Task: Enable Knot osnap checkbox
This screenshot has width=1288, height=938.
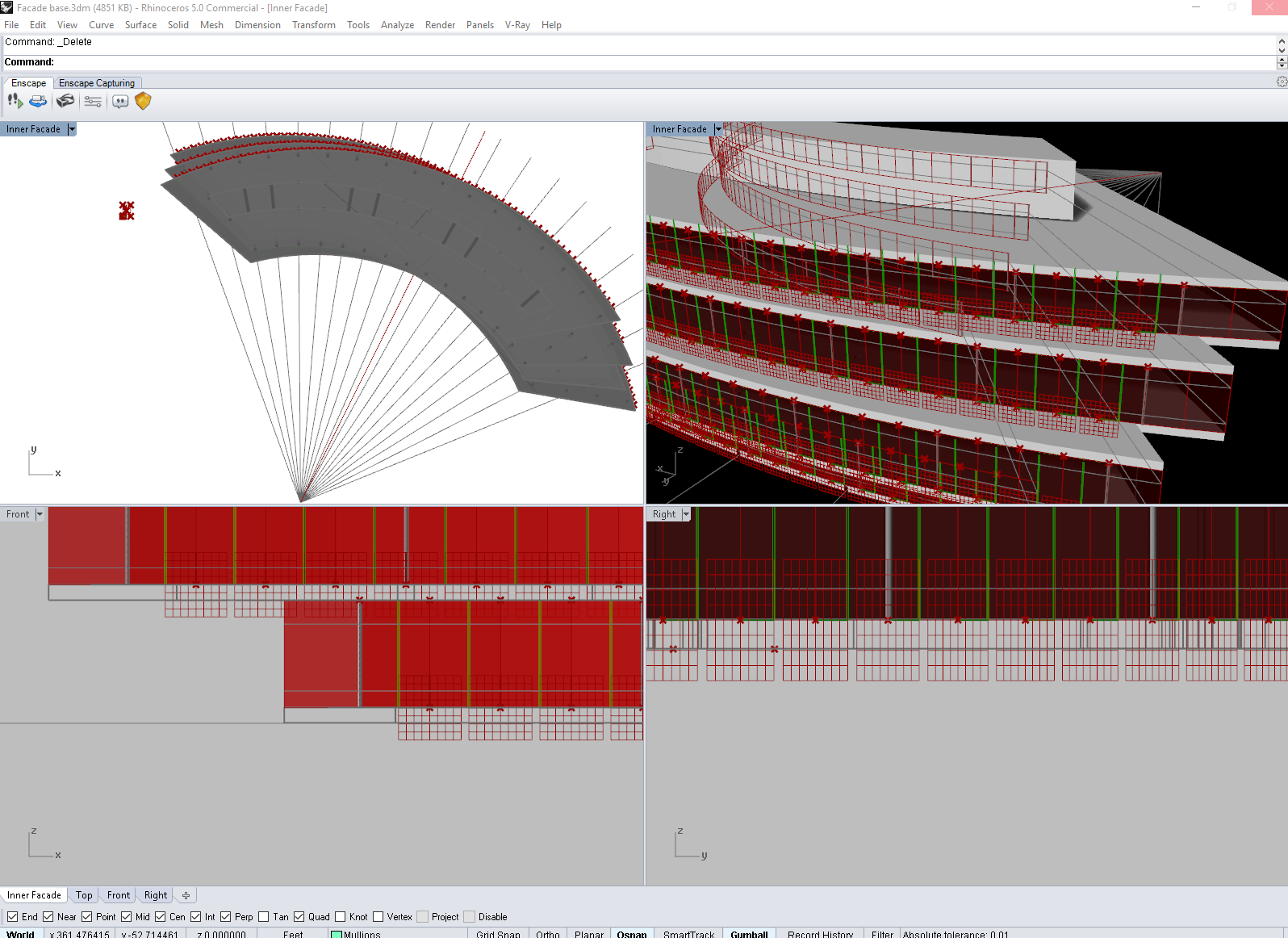Action: click(340, 917)
